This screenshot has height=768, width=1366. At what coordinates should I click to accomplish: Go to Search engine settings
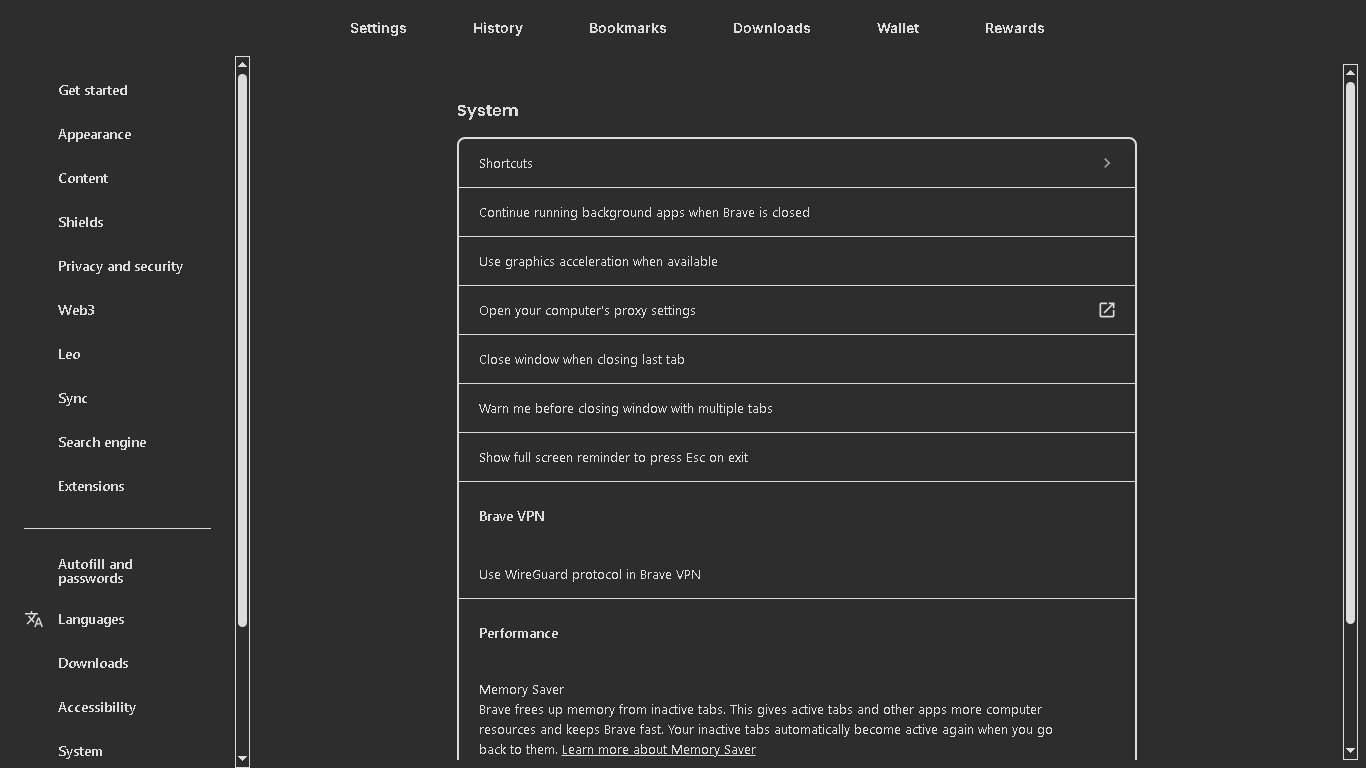click(x=102, y=442)
